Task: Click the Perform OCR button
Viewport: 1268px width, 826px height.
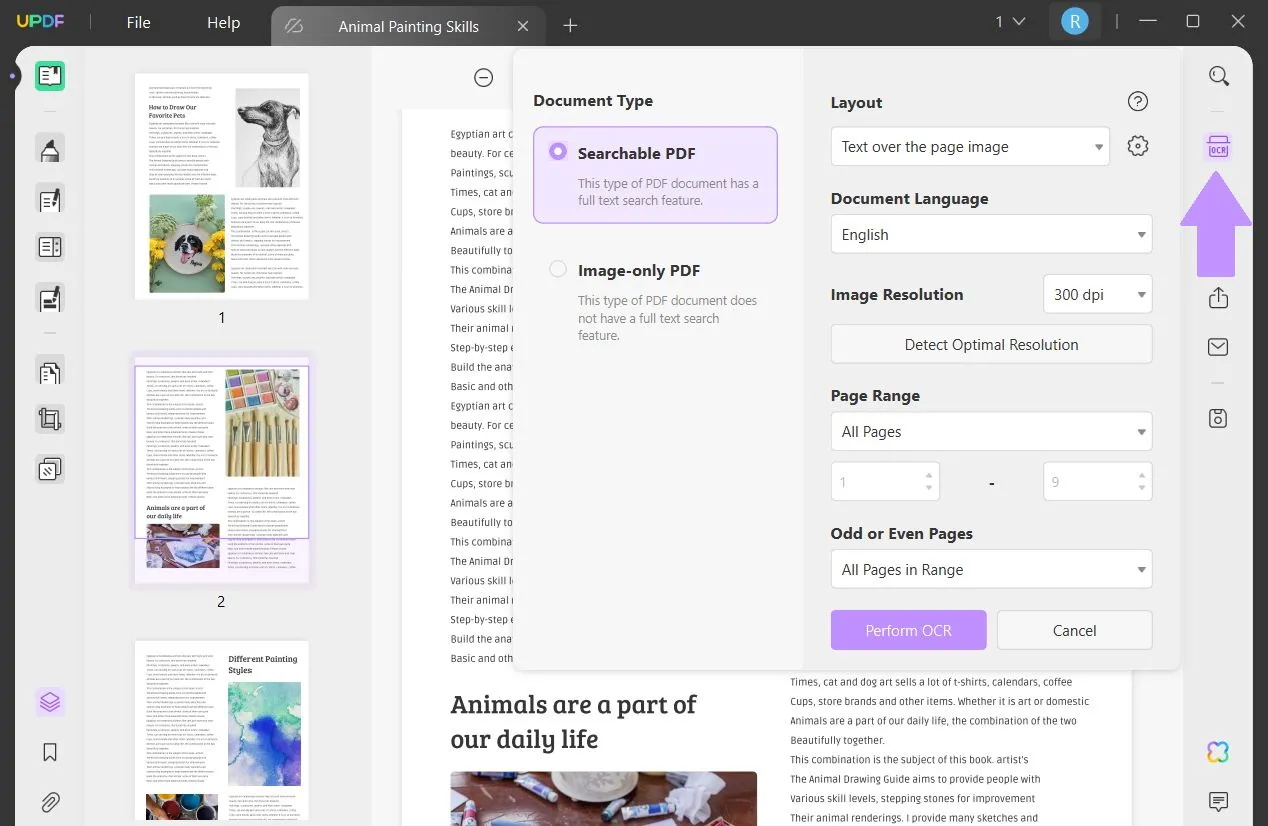Action: point(908,630)
